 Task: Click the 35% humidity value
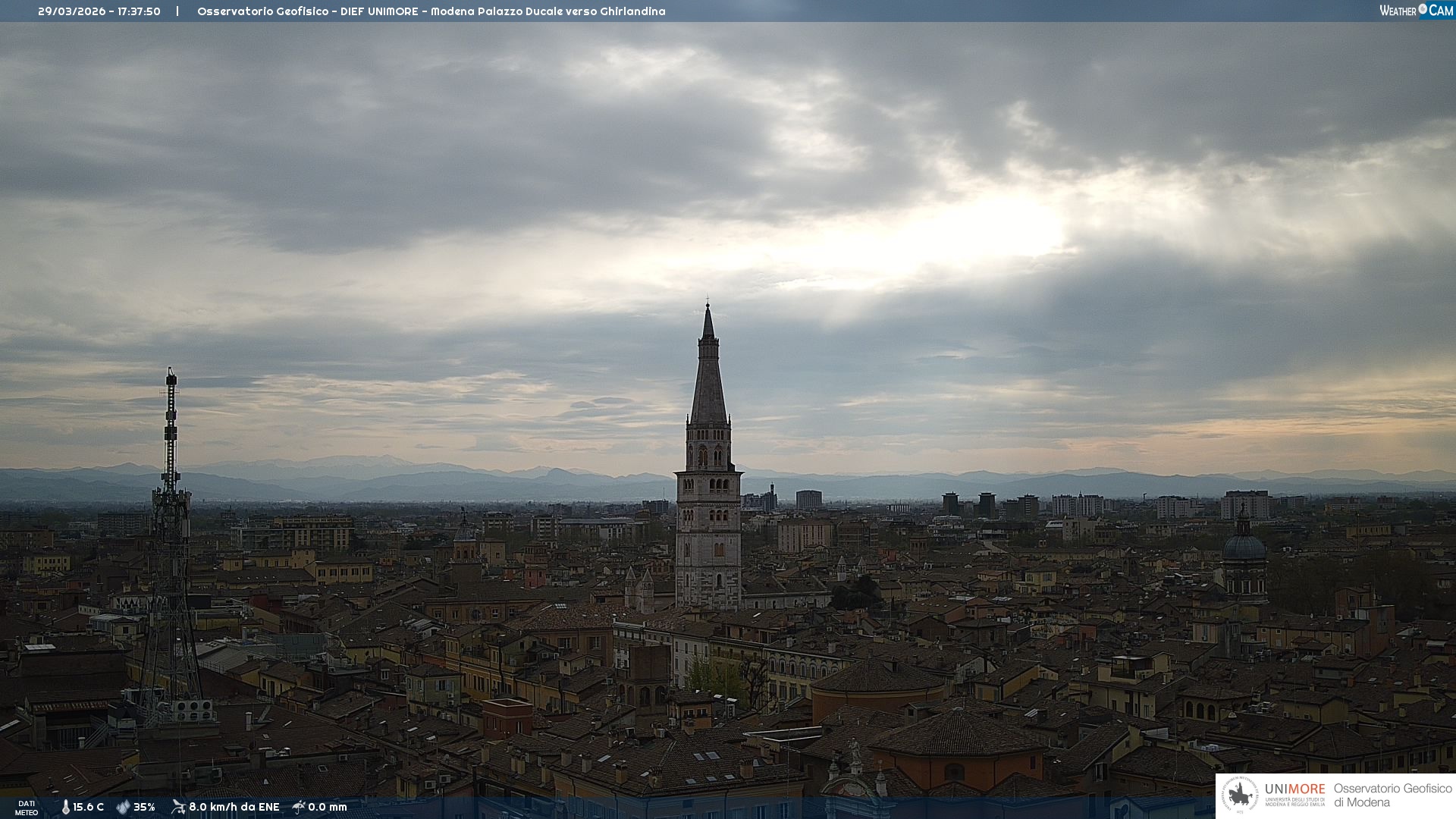coord(144,807)
